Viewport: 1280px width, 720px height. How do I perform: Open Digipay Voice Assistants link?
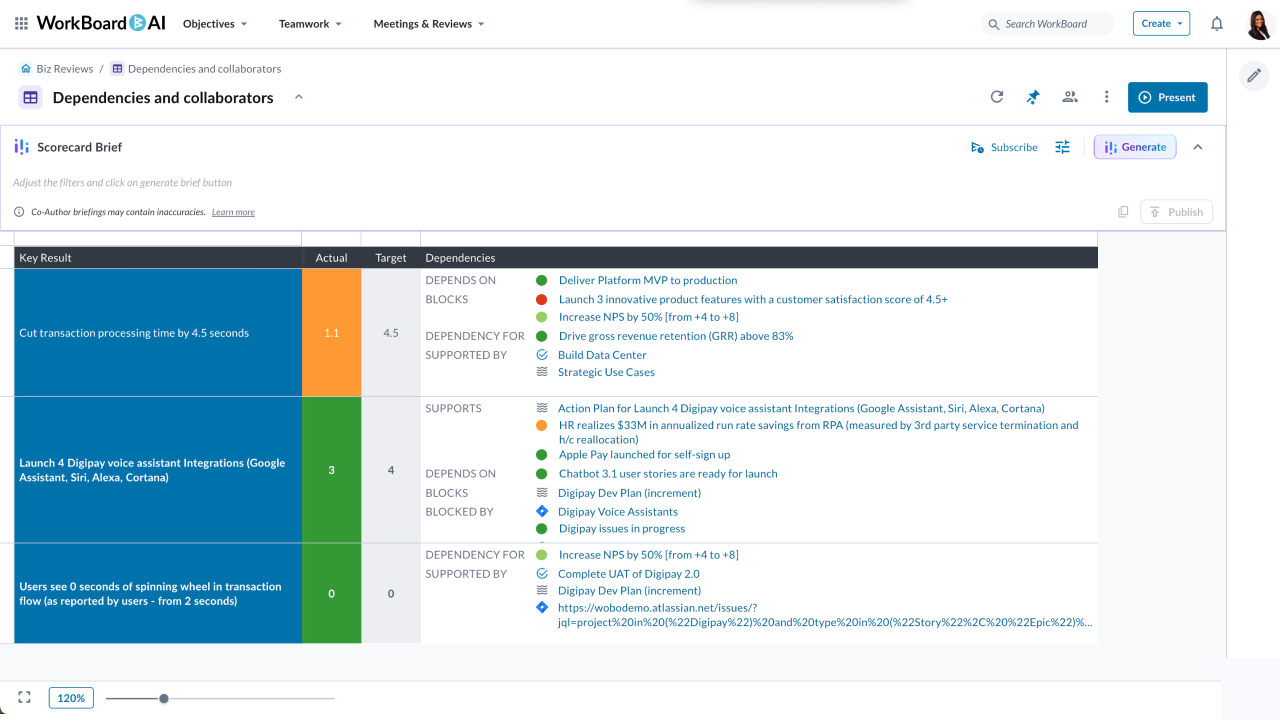(x=618, y=512)
